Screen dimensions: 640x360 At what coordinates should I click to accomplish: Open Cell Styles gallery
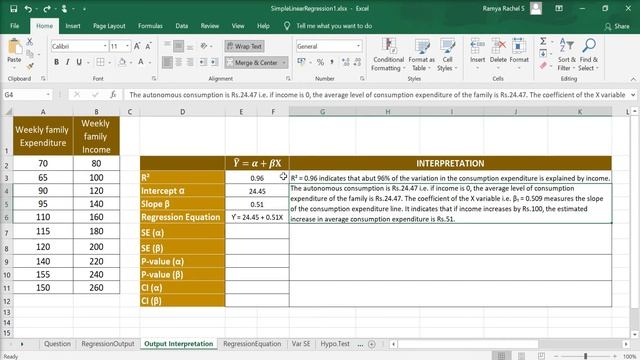(447, 55)
